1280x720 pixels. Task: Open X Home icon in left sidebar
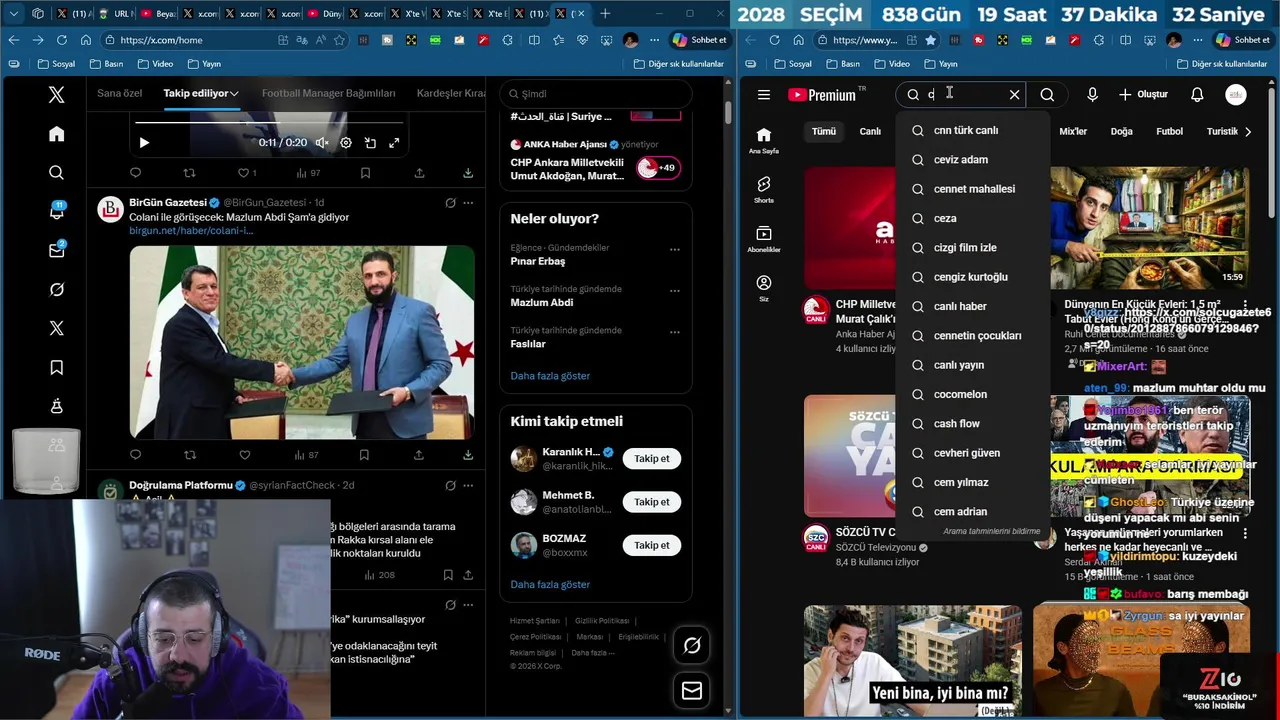pyautogui.click(x=56, y=134)
